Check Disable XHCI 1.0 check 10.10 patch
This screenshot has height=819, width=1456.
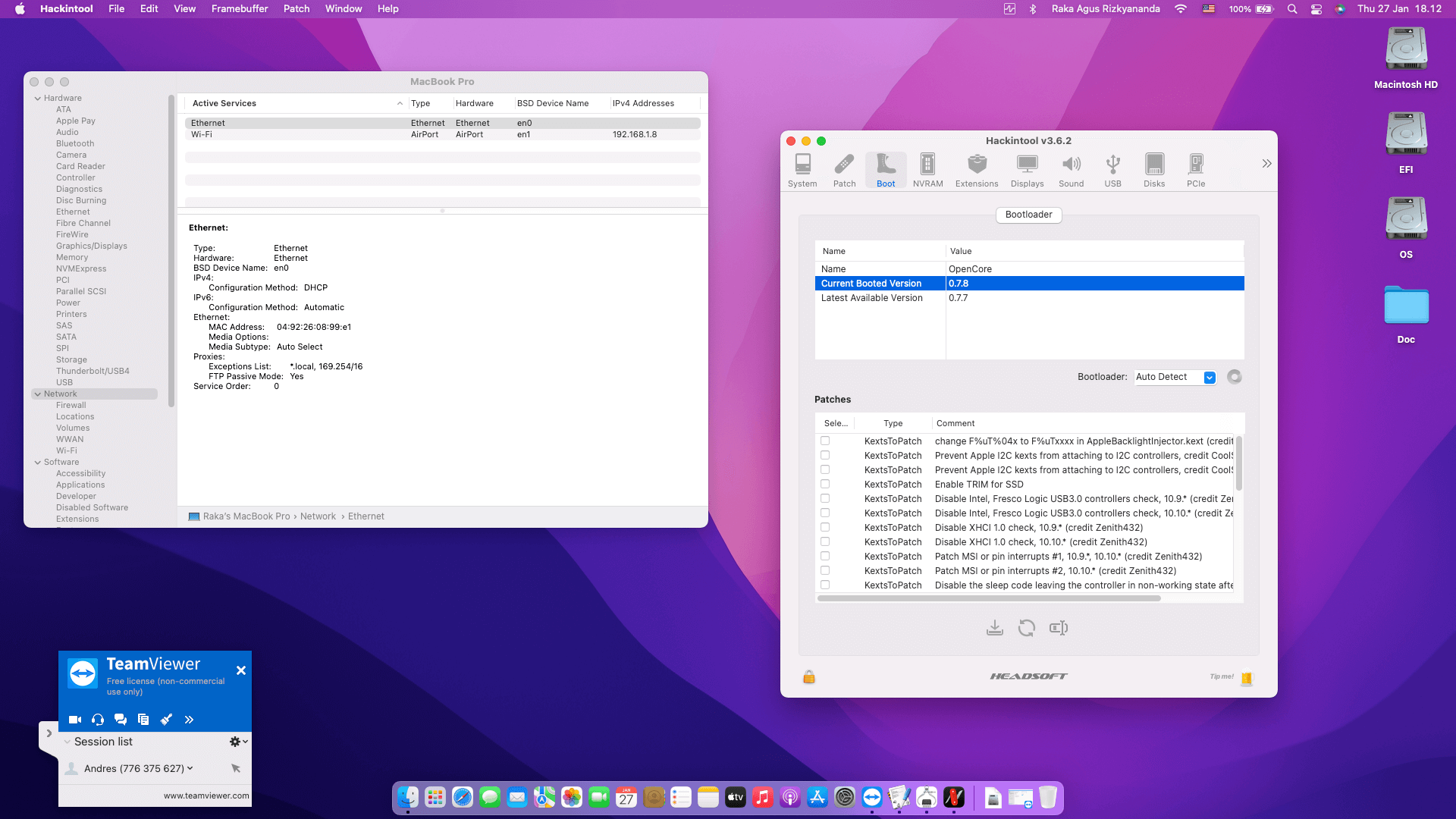click(825, 542)
